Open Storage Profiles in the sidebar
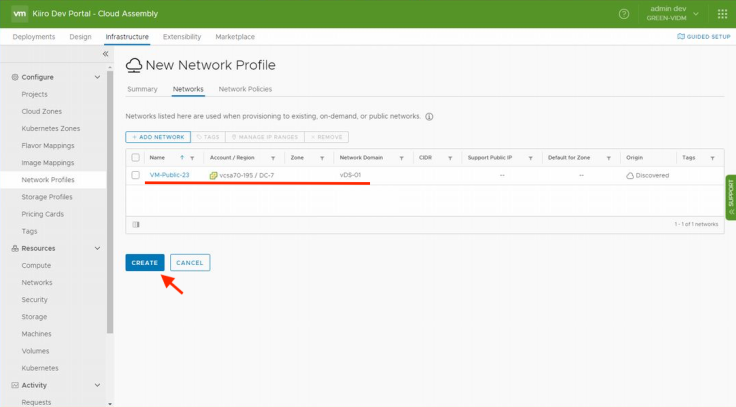The width and height of the screenshot is (736, 407). 47,197
